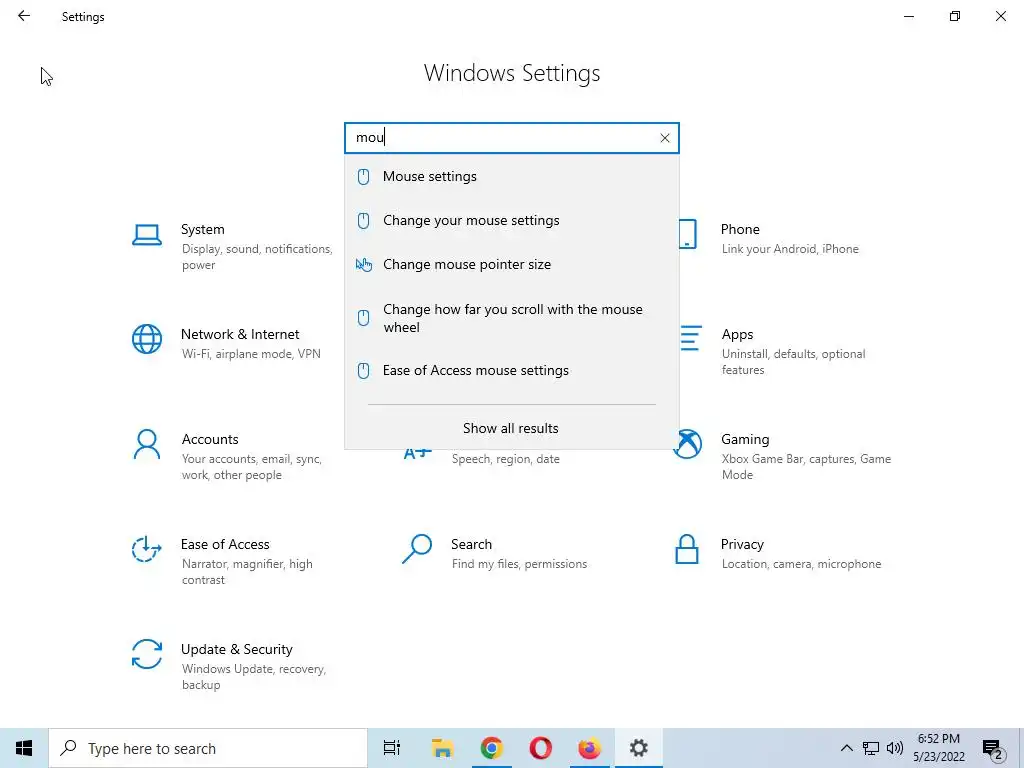The image size is (1024, 768).
Task: Choose 'Ease of Access mouse settings' suggestion
Action: click(x=511, y=370)
